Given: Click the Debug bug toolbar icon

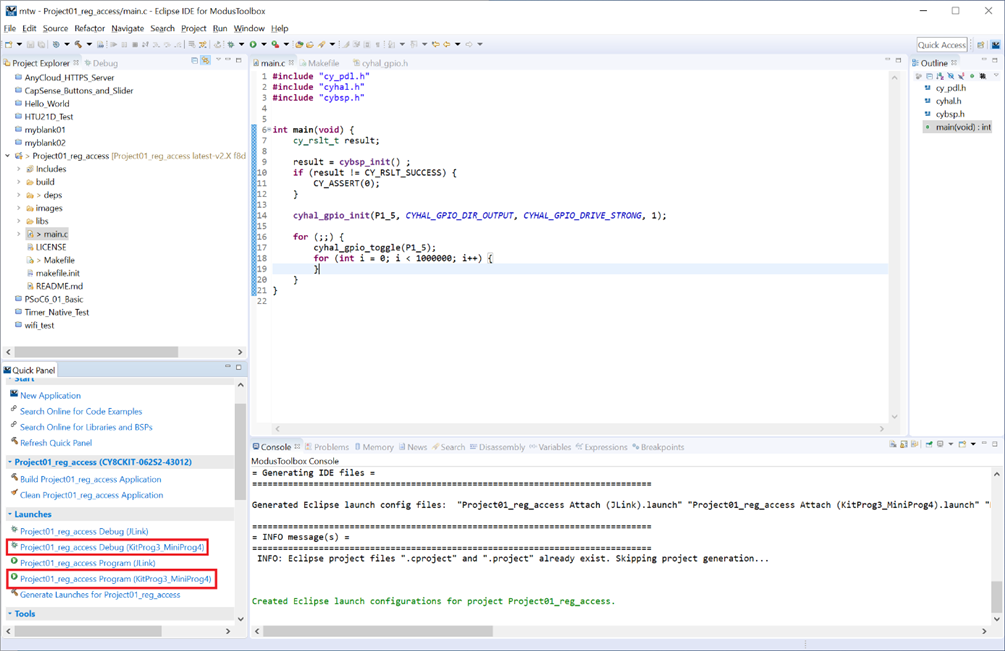Looking at the screenshot, I should click(x=230, y=44).
